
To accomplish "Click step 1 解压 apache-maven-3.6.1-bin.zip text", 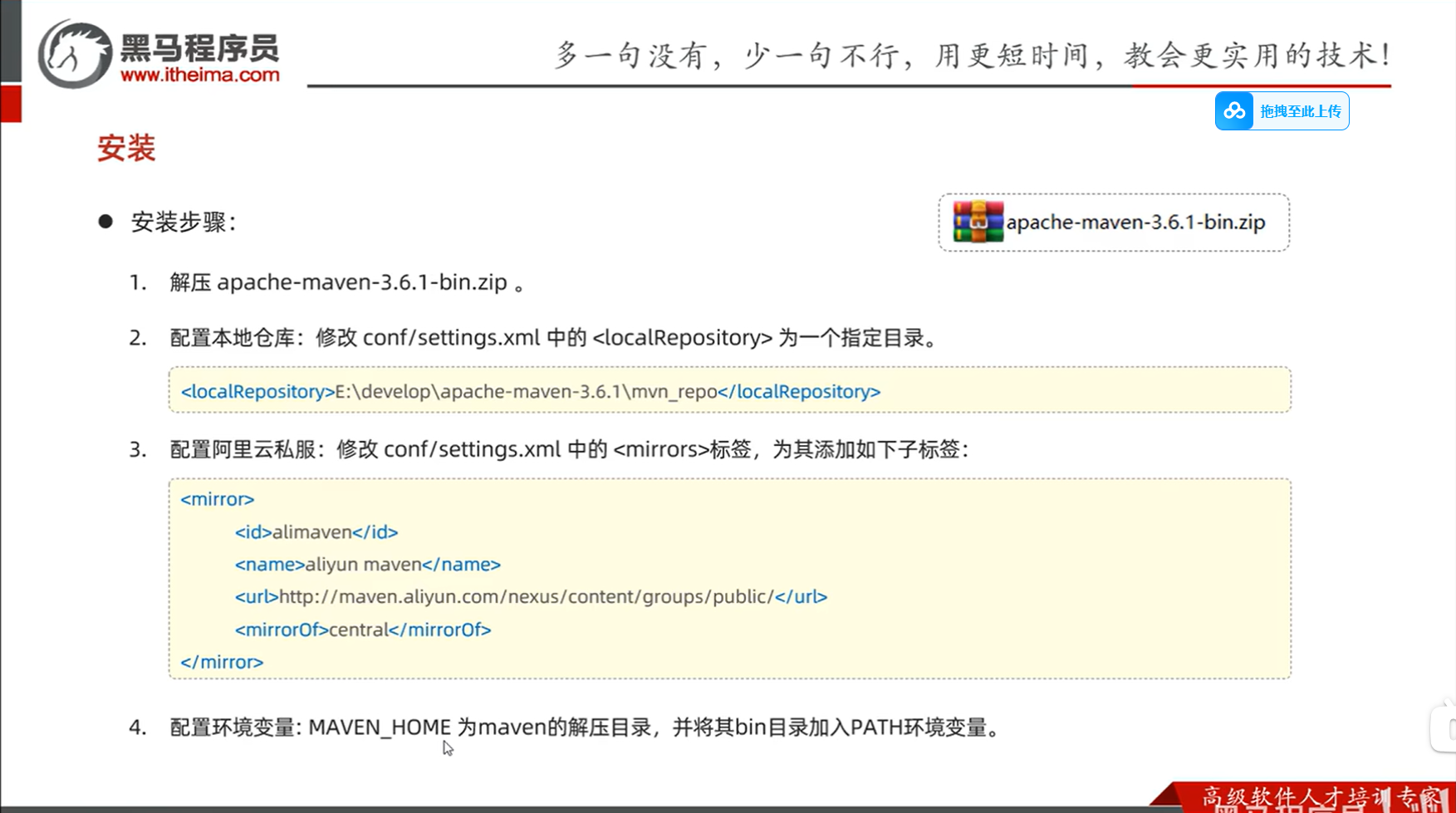I will [347, 282].
